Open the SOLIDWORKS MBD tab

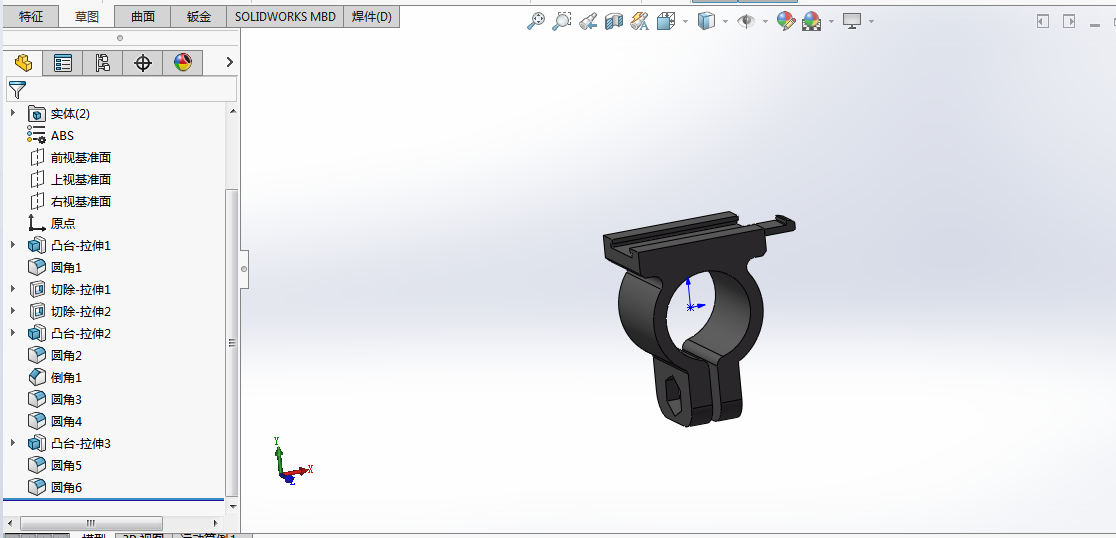pos(285,16)
